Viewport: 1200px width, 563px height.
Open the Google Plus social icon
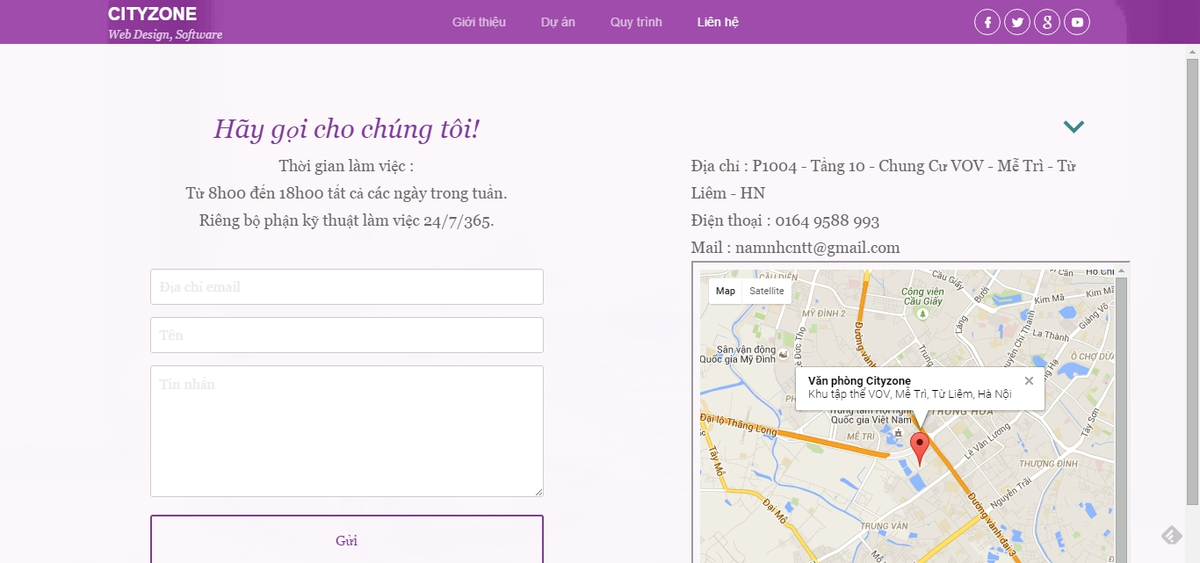1047,22
